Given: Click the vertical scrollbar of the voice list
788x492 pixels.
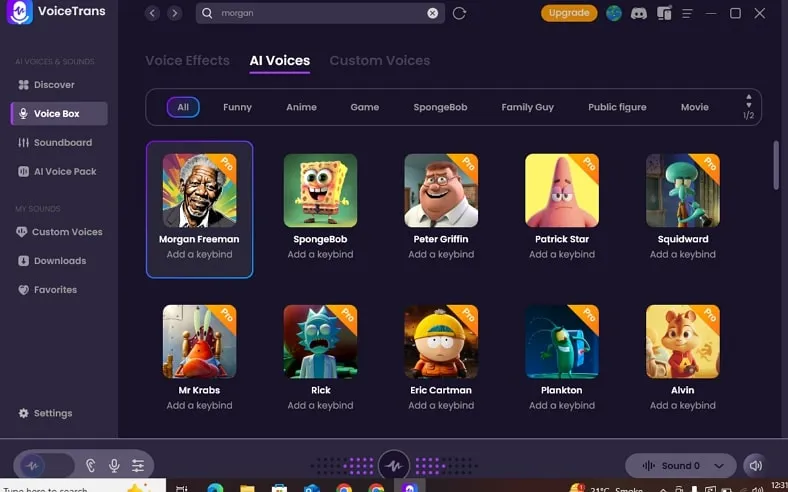Looking at the screenshot, I should 775,165.
